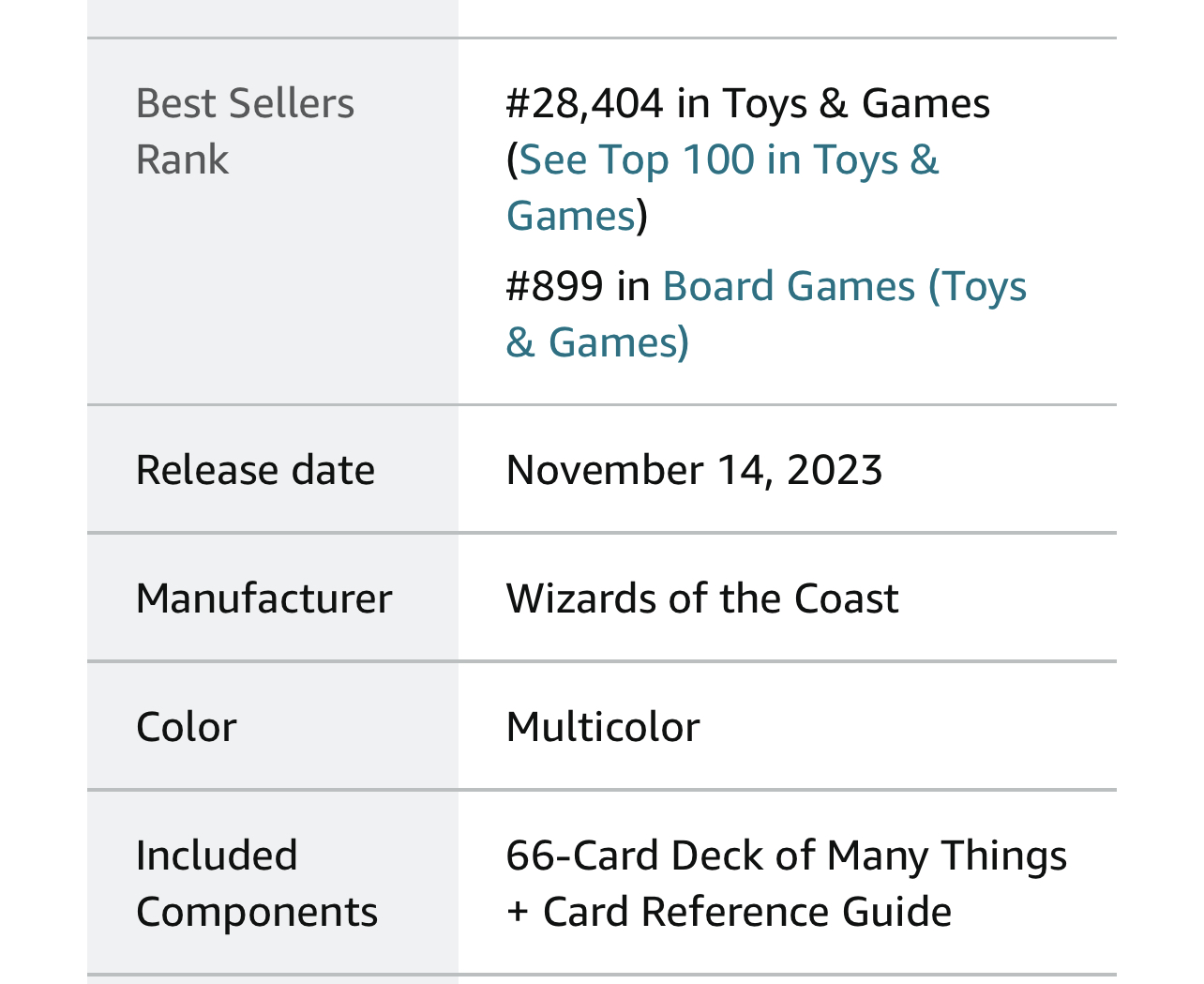Select the word November in the date

coord(604,470)
